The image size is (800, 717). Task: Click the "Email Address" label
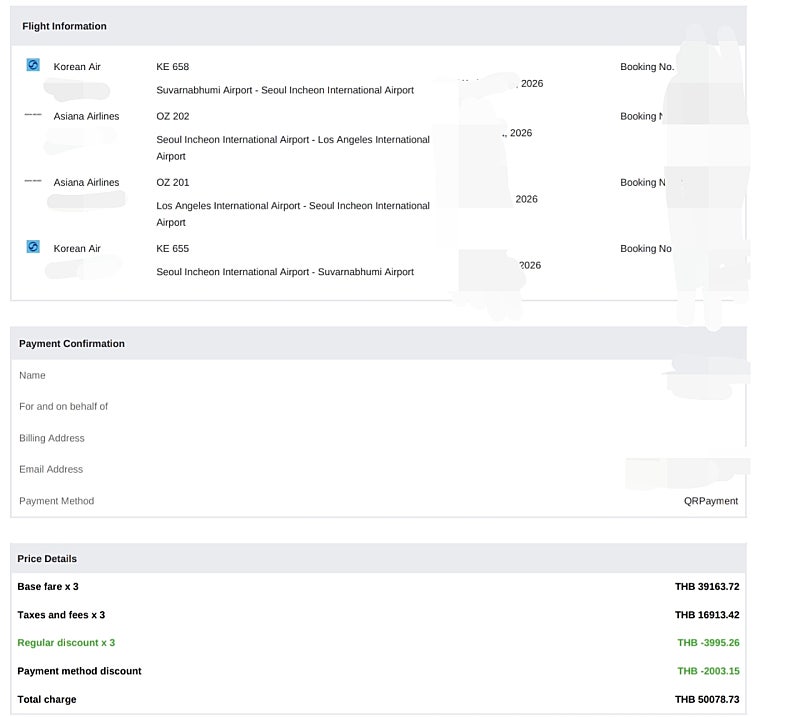51,469
